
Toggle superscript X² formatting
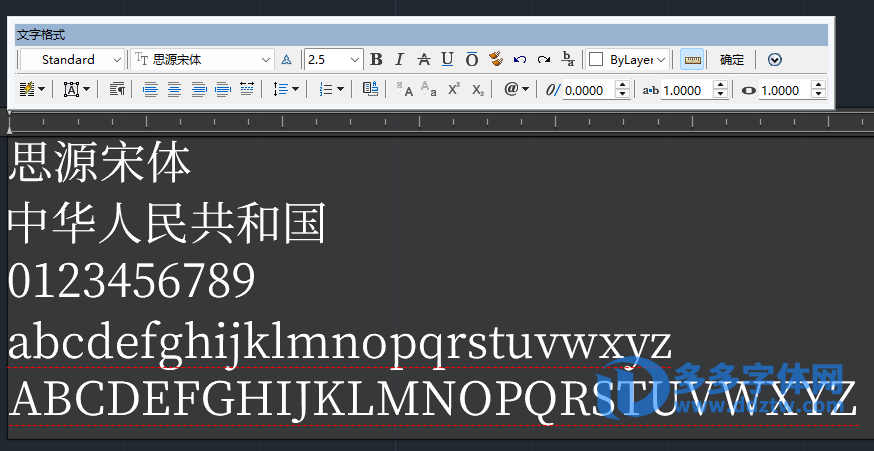(x=454, y=89)
